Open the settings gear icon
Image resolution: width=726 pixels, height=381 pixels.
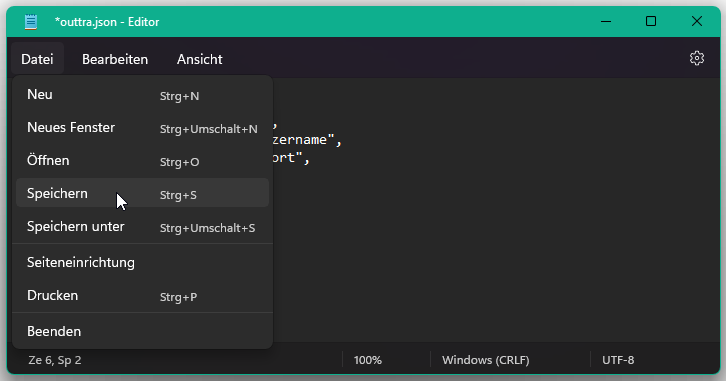pyautogui.click(x=696, y=58)
